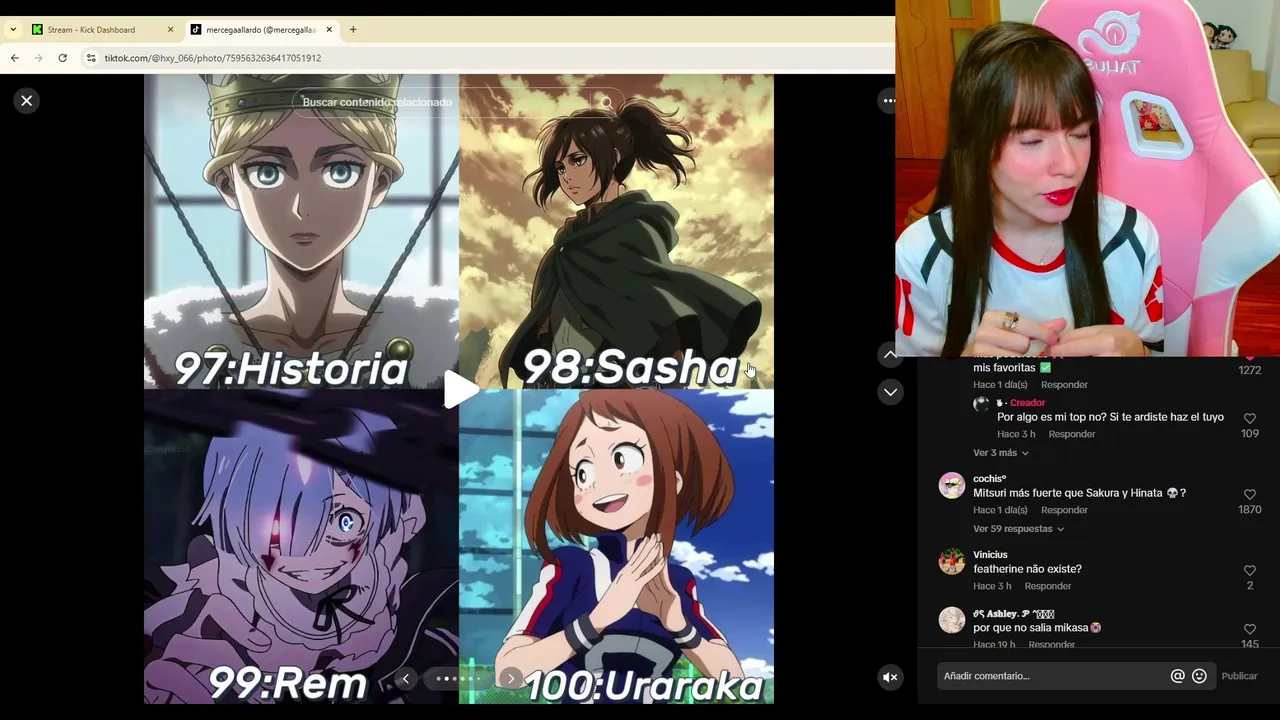Click the '97:Historia' image panel
This screenshot has height=720, width=1280.
coord(301,231)
